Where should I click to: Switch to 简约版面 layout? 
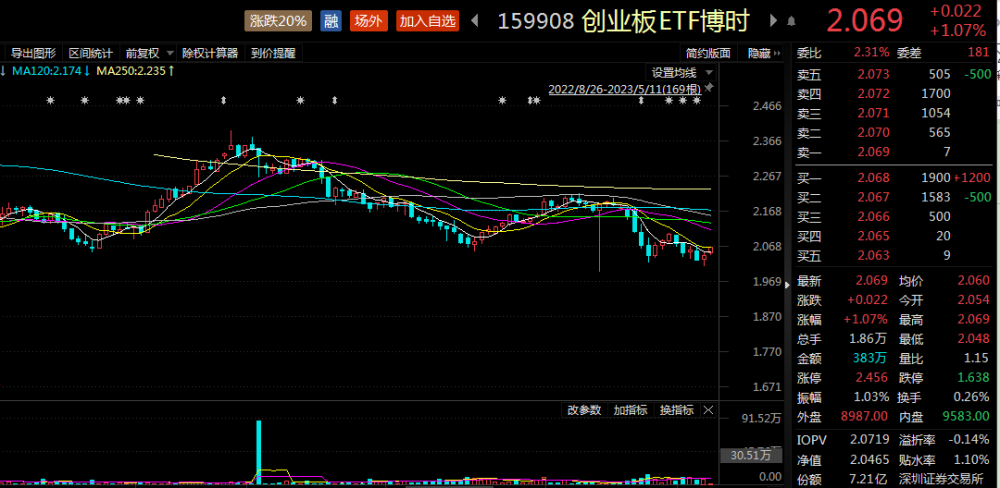[x=708, y=53]
